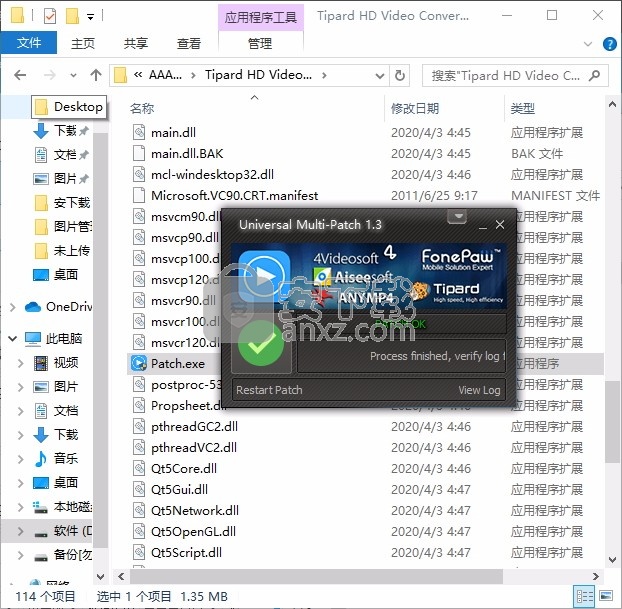Image resolution: width=622 pixels, height=609 pixels.
Task: Expand 视频 tree node
Action: [21, 363]
